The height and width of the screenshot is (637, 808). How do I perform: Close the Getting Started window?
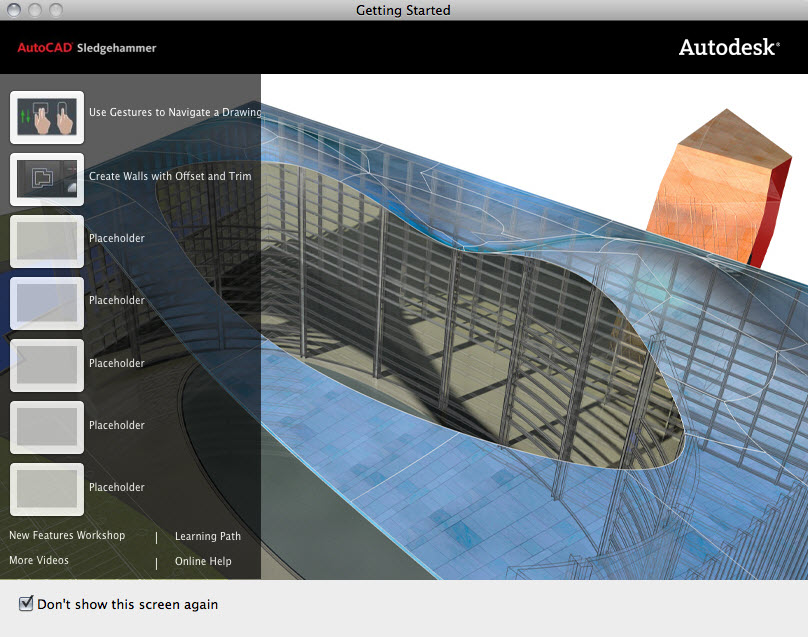14,10
